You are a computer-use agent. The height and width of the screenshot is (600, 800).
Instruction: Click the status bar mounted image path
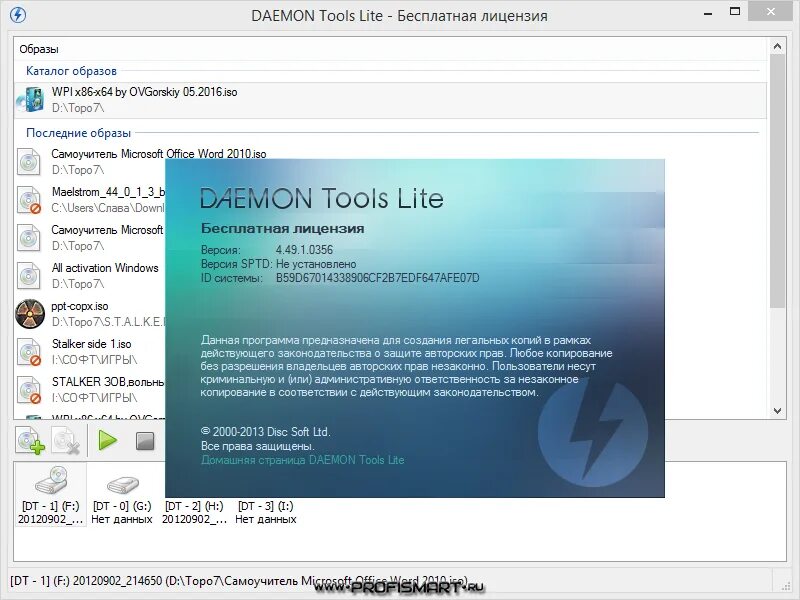[x=239, y=581]
